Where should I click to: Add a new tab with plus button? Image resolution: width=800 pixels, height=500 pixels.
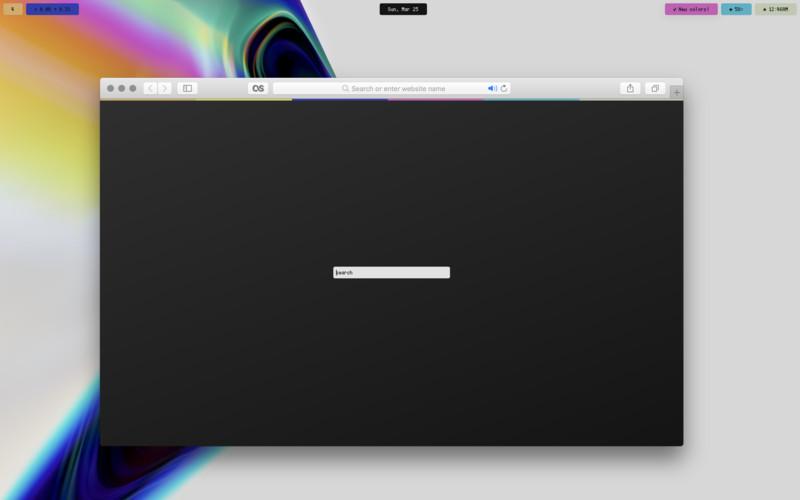(677, 92)
